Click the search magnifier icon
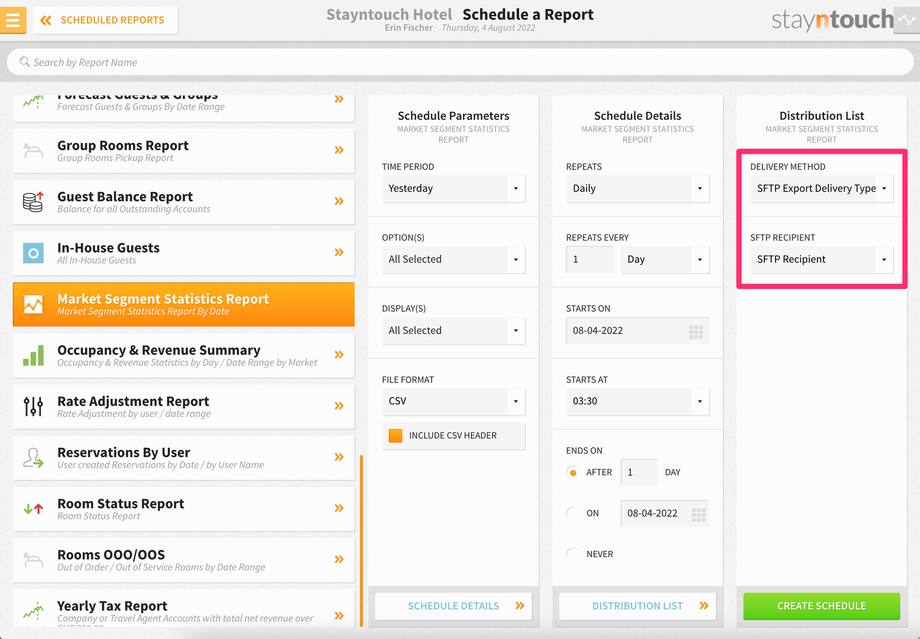 point(24,62)
